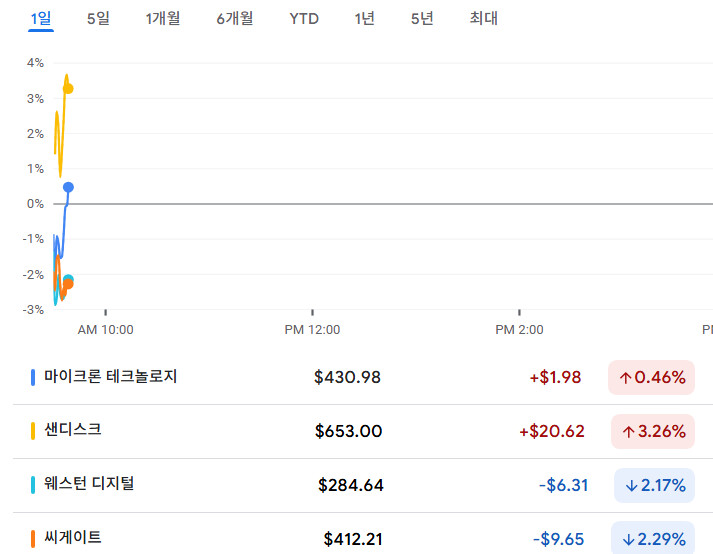713x554 pixels.
Task: Open the 씨게이트 stock entry
Action: (72, 538)
